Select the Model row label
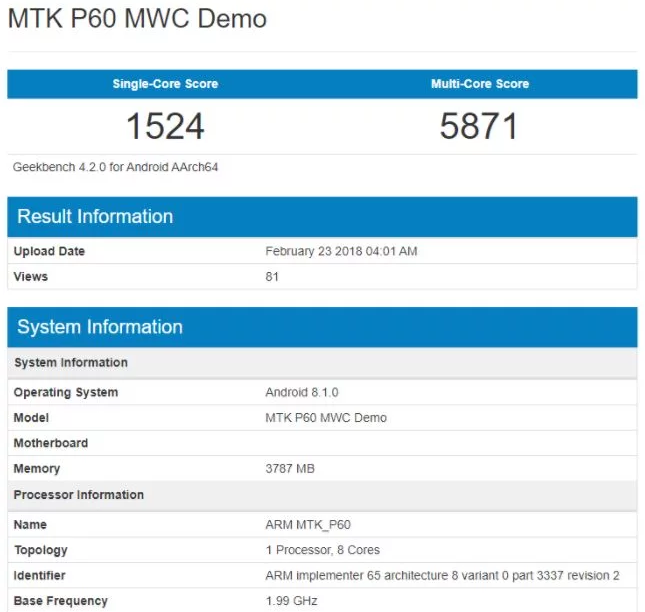Viewport: 645px width, 612px height. (31, 418)
